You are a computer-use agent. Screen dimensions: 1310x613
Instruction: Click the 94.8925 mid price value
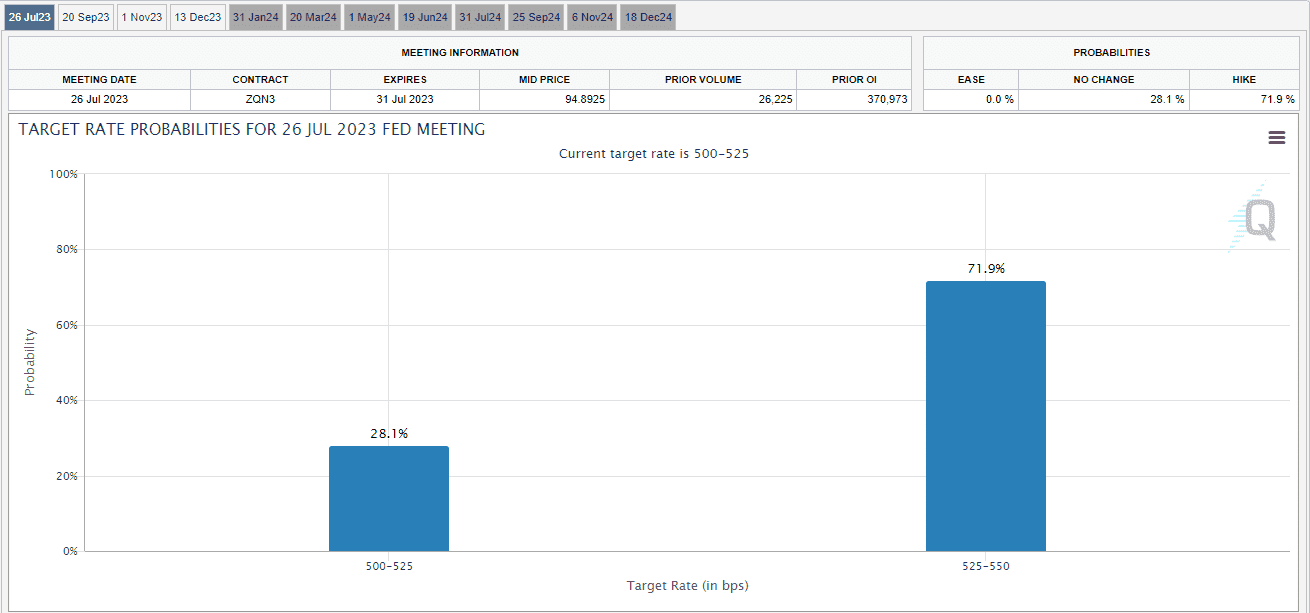pyautogui.click(x=544, y=99)
